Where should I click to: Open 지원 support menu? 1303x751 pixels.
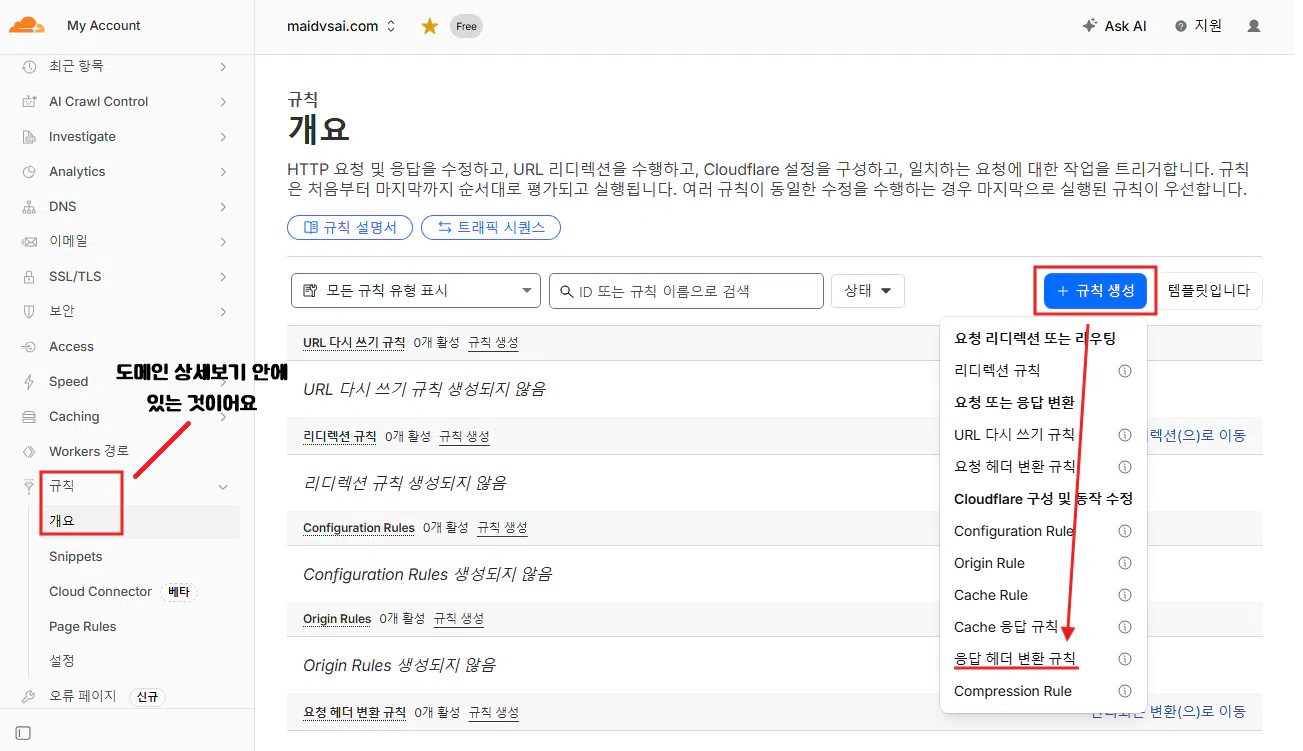1198,26
